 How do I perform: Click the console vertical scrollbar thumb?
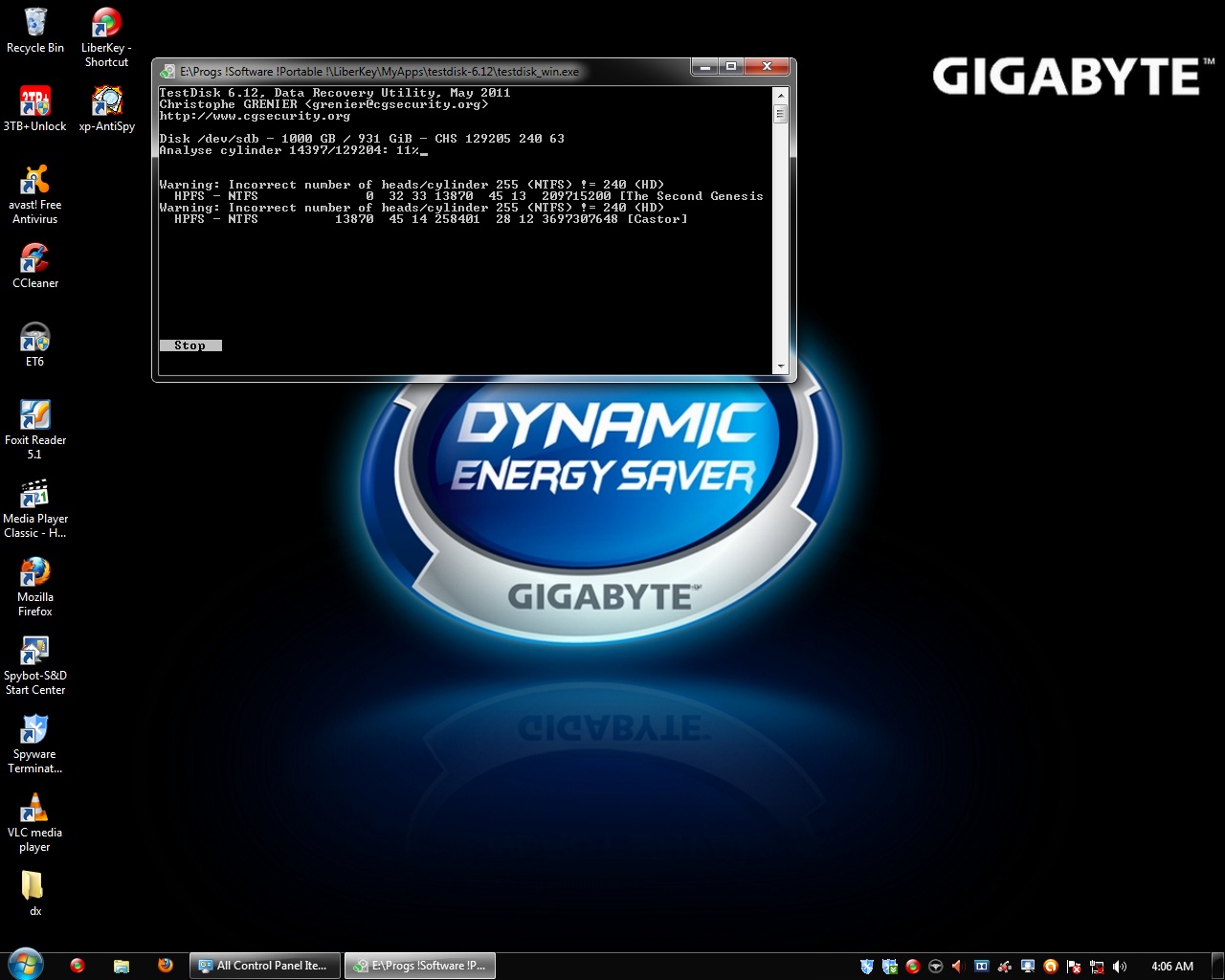tap(780, 114)
